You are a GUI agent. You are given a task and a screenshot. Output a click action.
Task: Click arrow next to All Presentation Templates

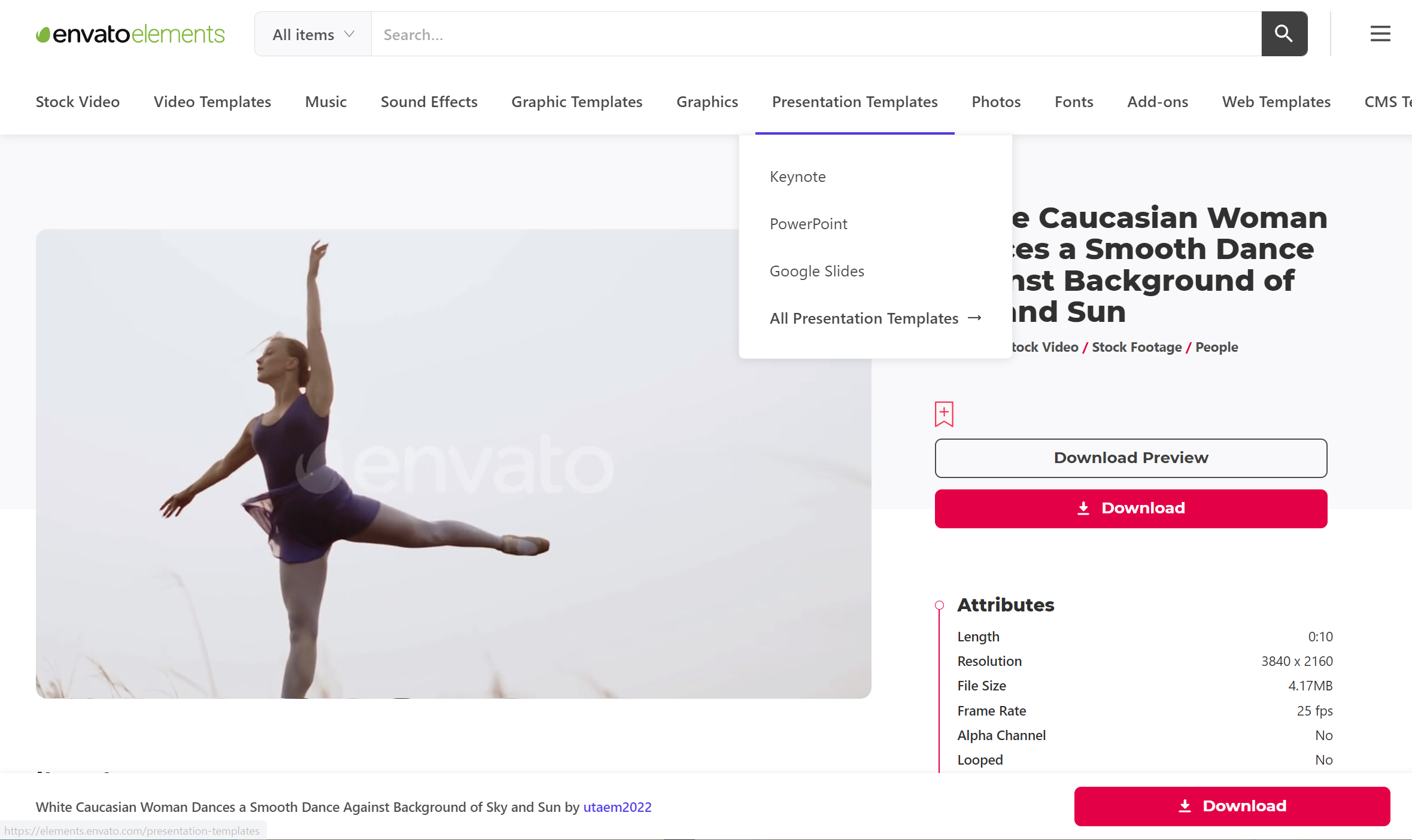pyautogui.click(x=974, y=318)
